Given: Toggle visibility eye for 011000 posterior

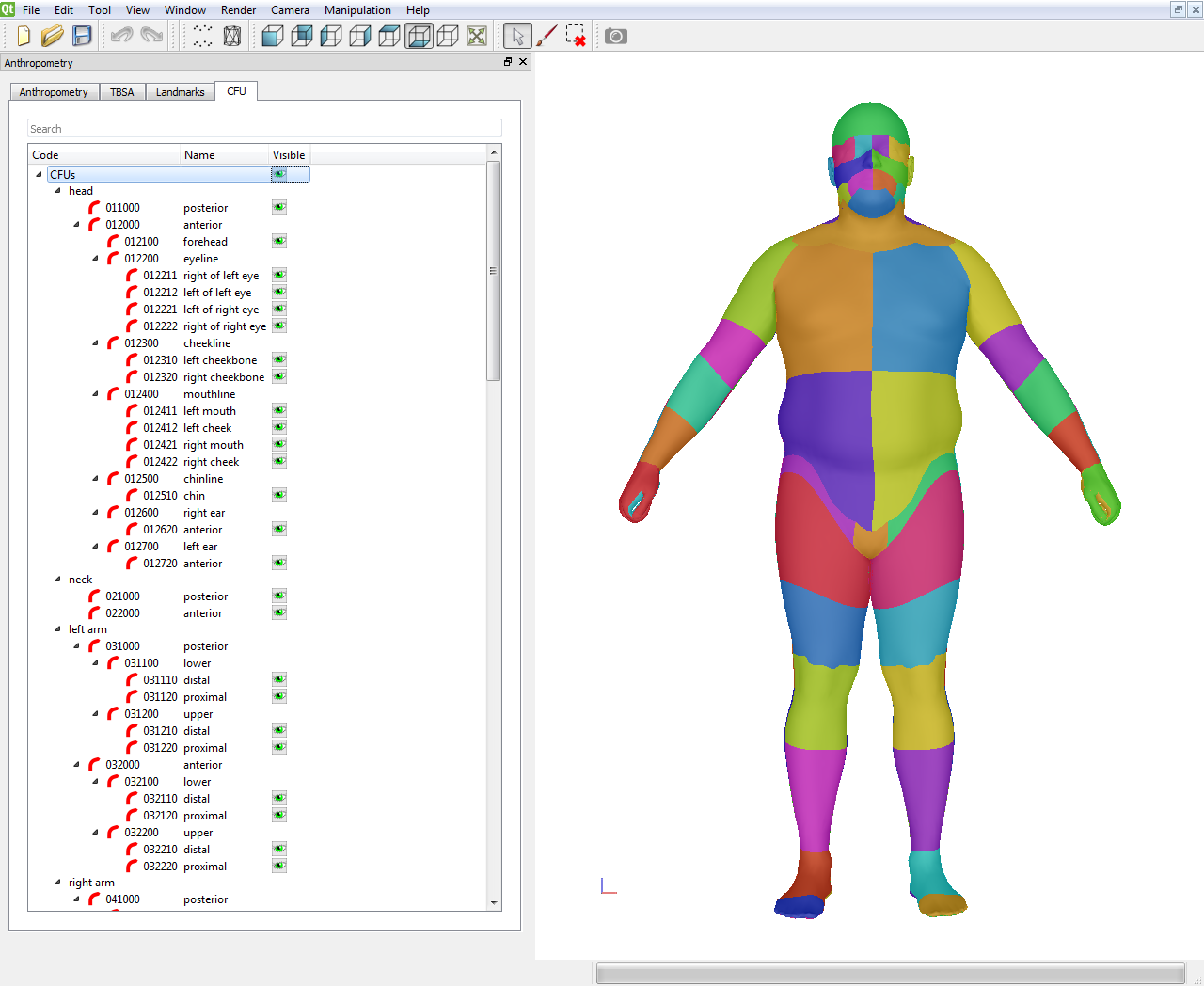Looking at the screenshot, I should click(x=279, y=207).
